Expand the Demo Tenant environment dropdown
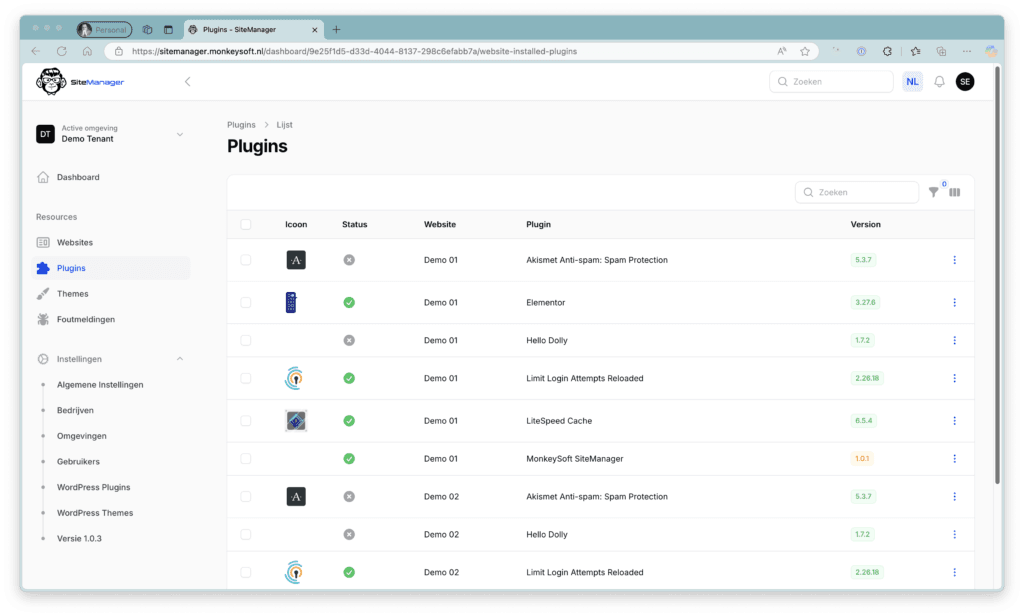 pyautogui.click(x=180, y=134)
